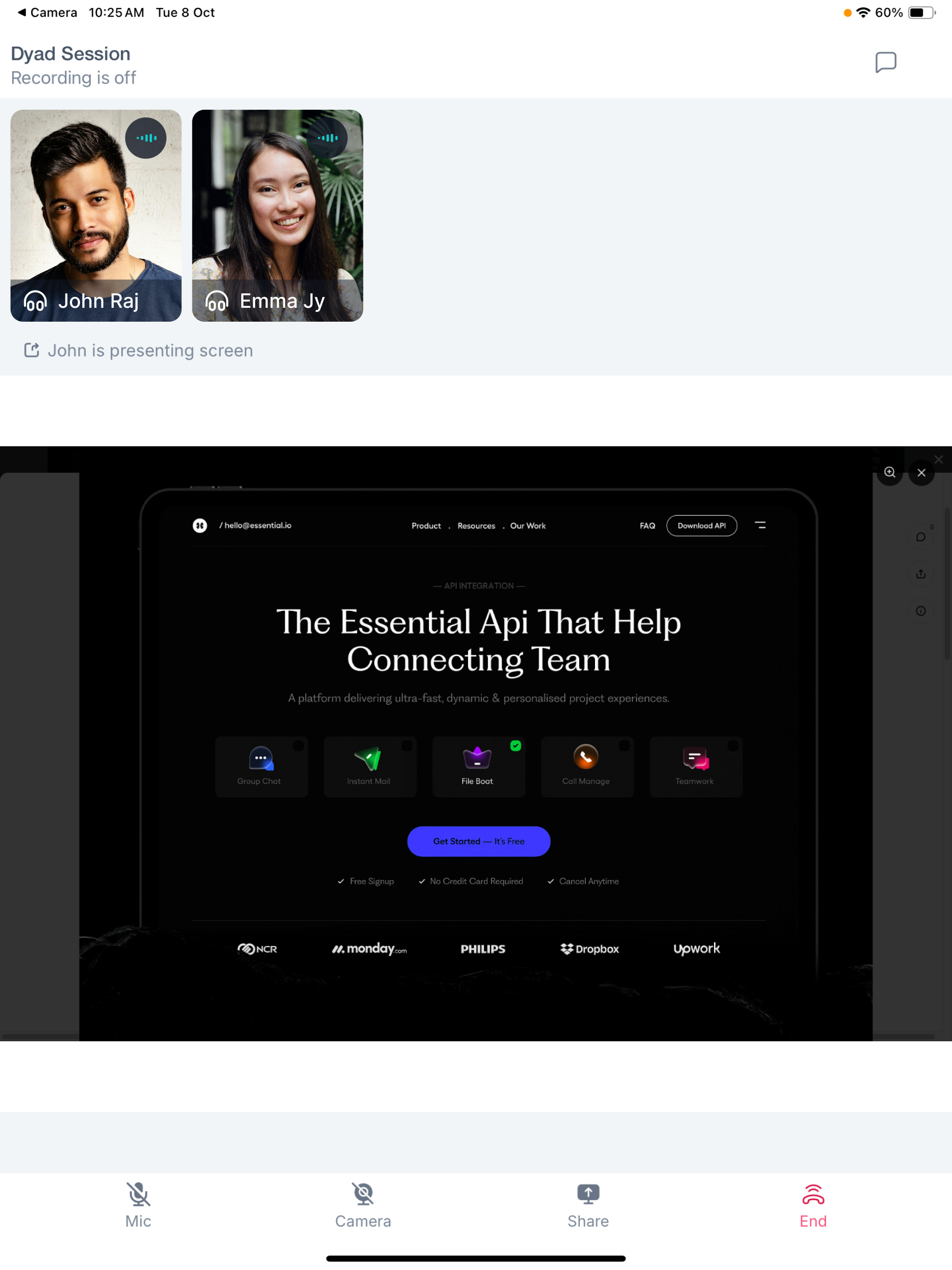The height and width of the screenshot is (1270, 952).
Task: Open the Our Work menu item
Action: pyautogui.click(x=528, y=526)
